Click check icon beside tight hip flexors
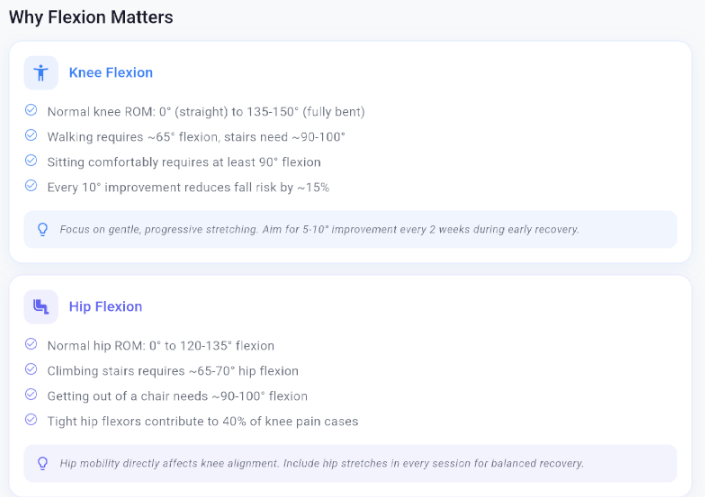 click(x=31, y=420)
